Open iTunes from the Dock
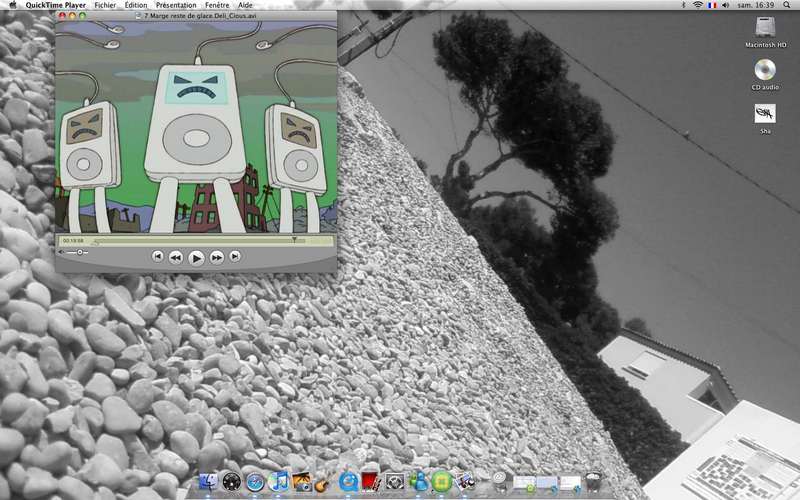Screen dimensions: 800x500 click(x=279, y=482)
